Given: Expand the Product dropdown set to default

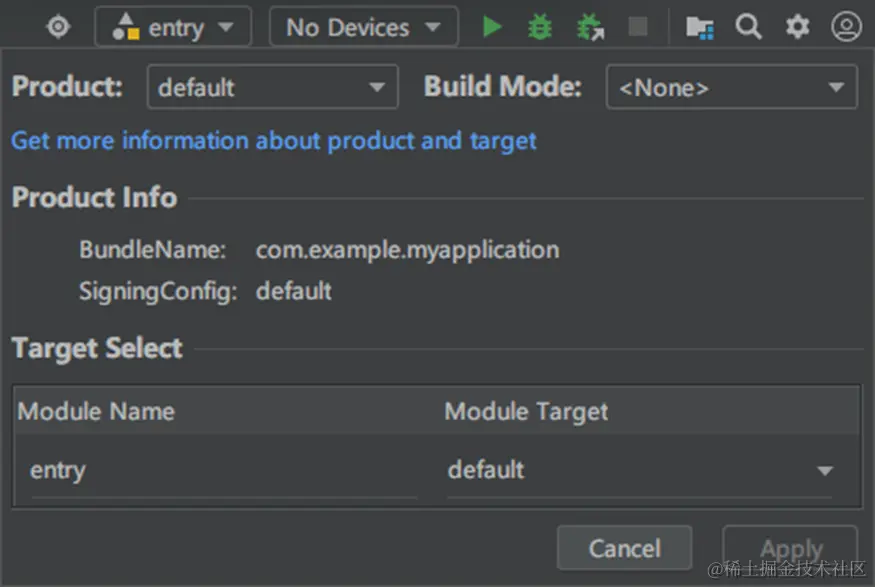Looking at the screenshot, I should pos(272,87).
